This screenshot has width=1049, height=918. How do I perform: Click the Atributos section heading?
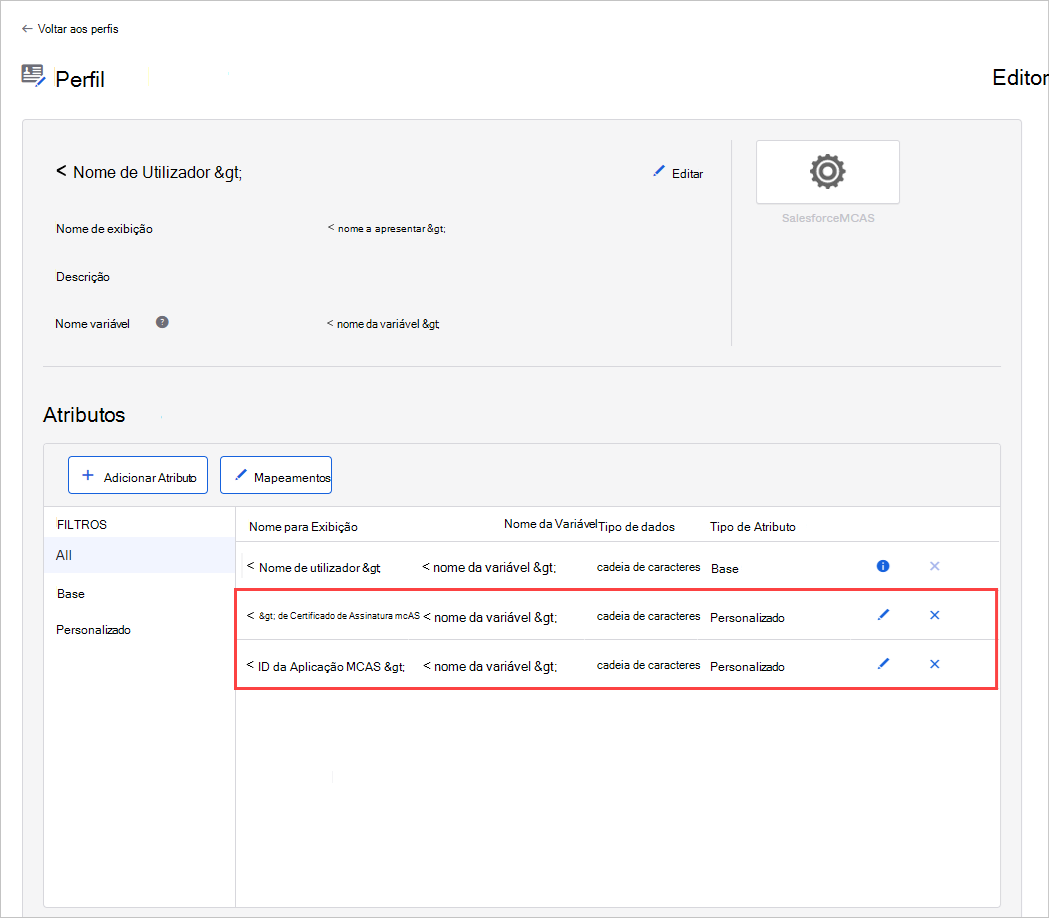84,415
